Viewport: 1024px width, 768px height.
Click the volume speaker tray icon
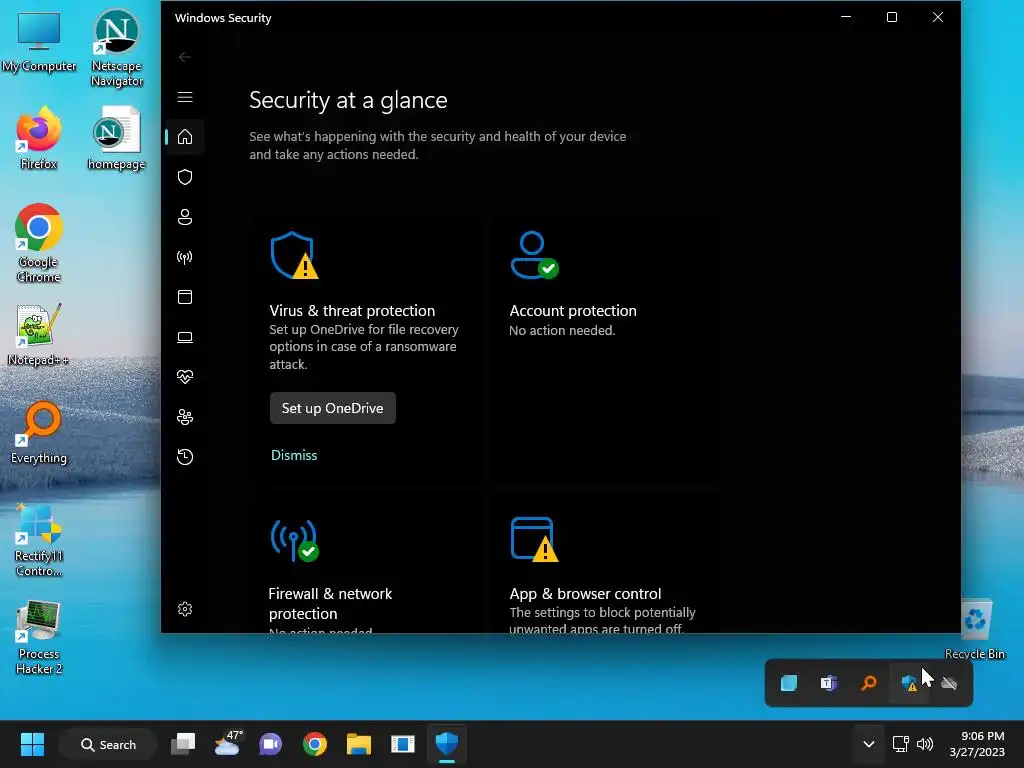[925, 744]
